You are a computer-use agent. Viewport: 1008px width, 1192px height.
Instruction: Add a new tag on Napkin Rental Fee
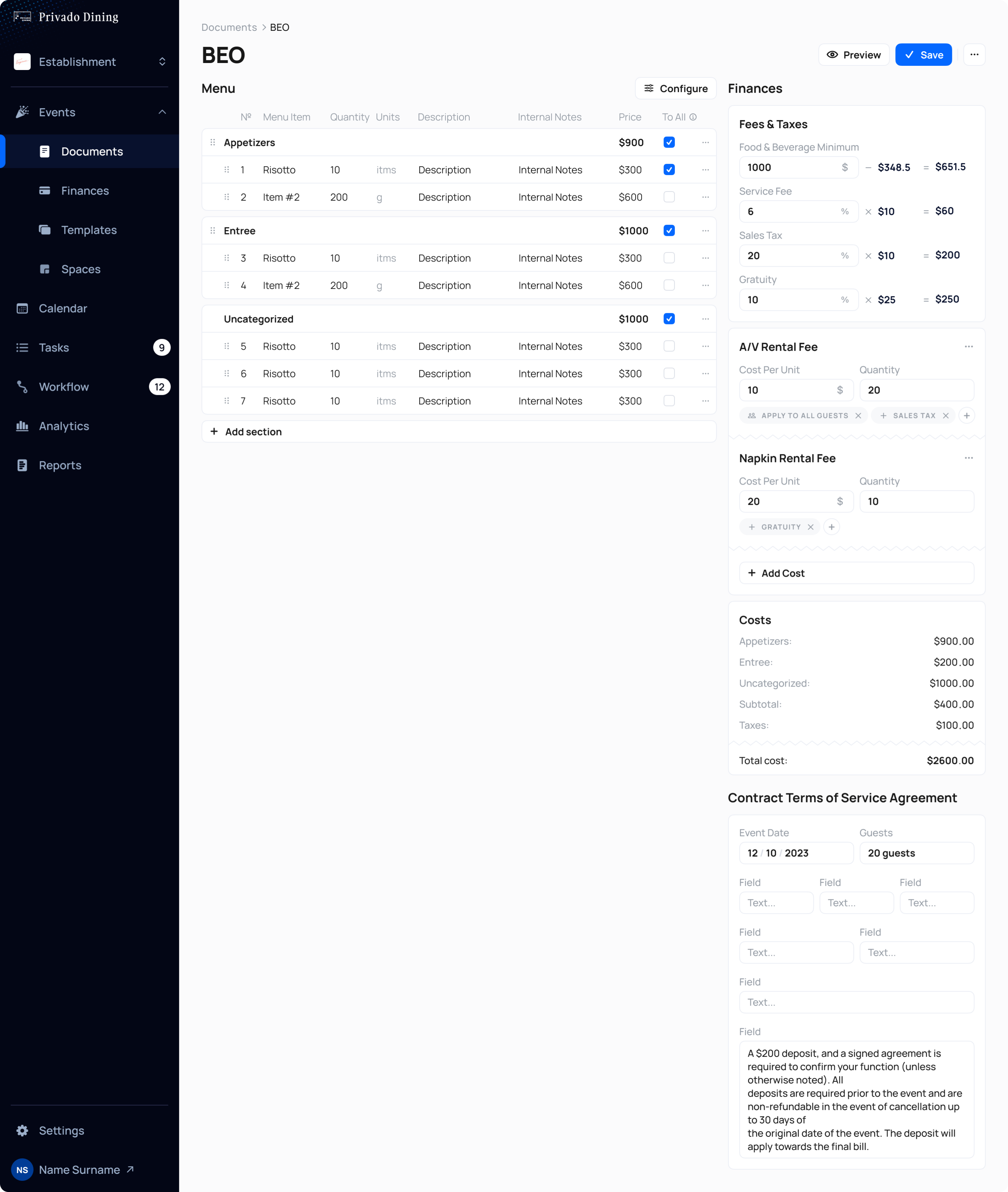832,526
